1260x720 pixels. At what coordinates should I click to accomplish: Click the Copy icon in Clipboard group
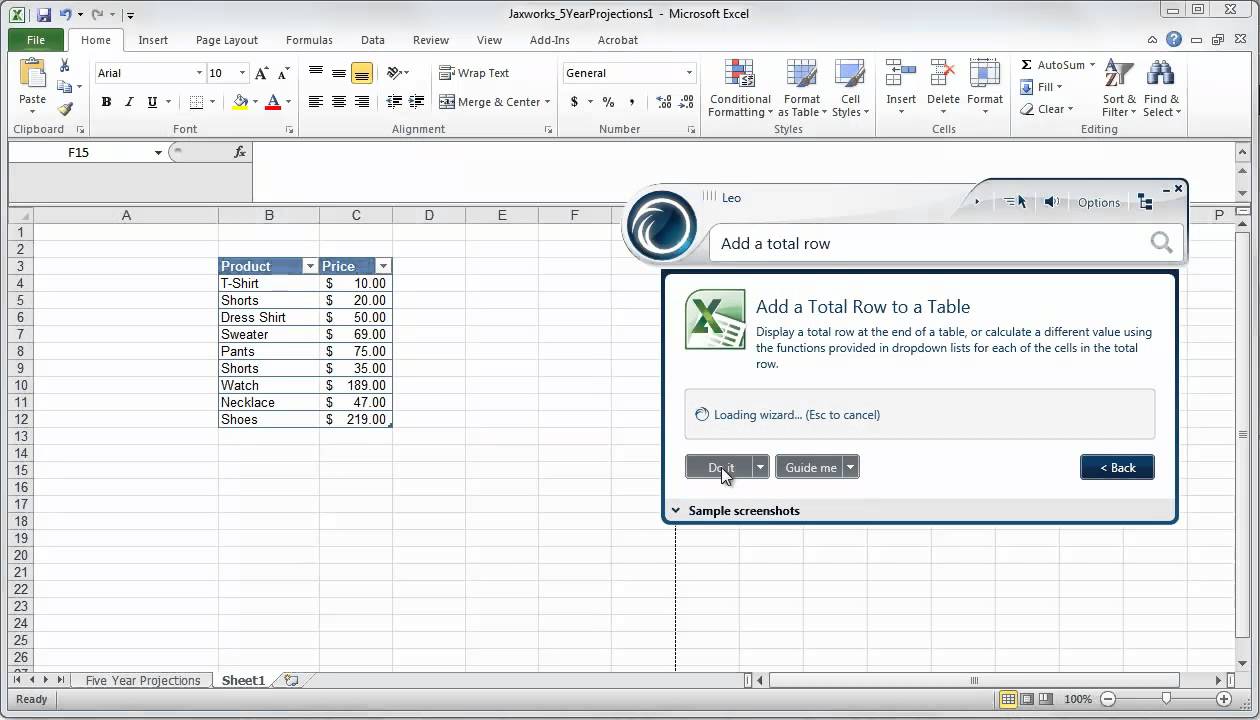click(65, 87)
